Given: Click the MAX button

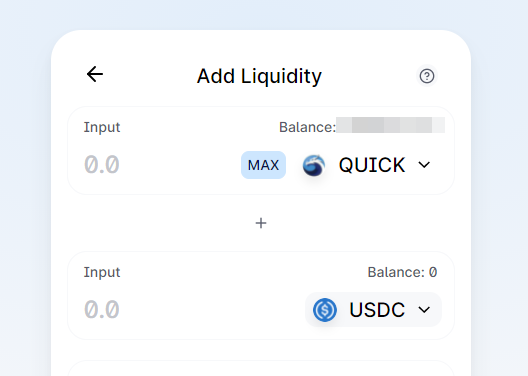Looking at the screenshot, I should pyautogui.click(x=263, y=165).
